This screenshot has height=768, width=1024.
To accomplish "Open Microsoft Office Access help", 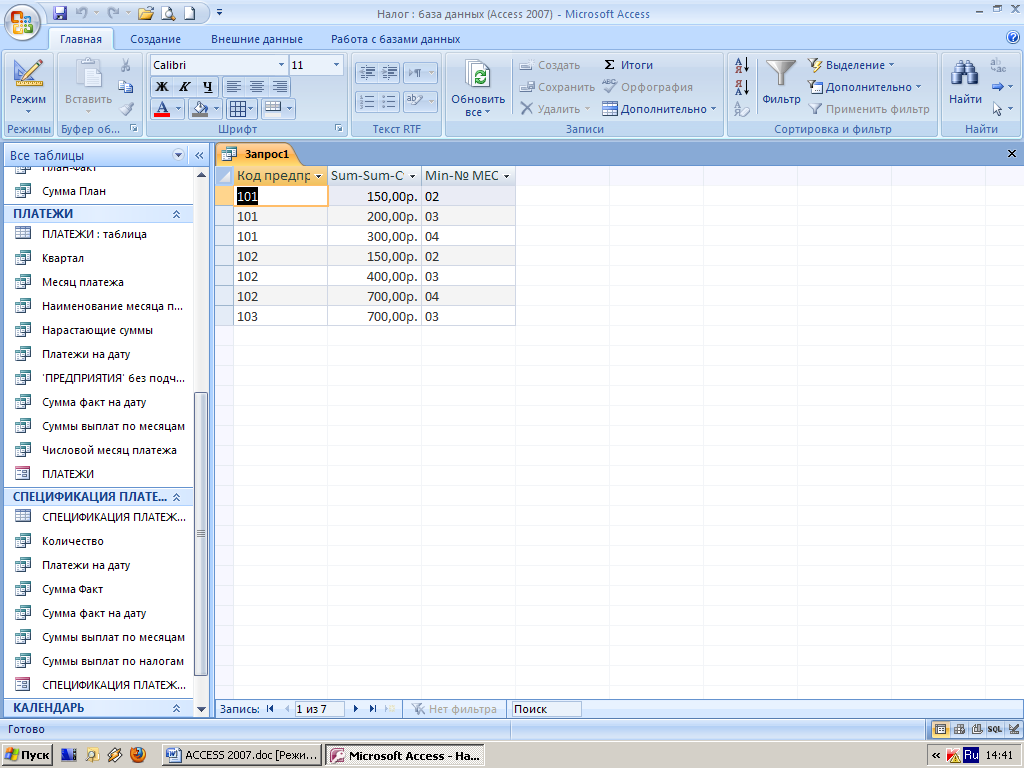I will click(1013, 38).
